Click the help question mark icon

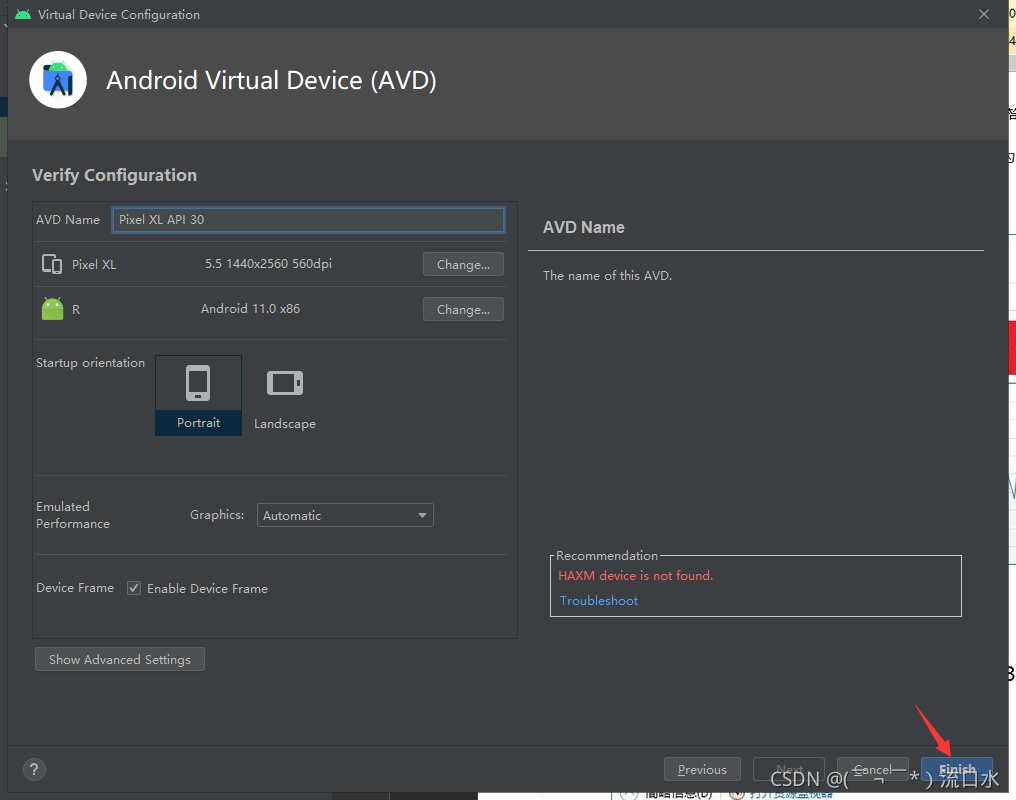tap(34, 770)
